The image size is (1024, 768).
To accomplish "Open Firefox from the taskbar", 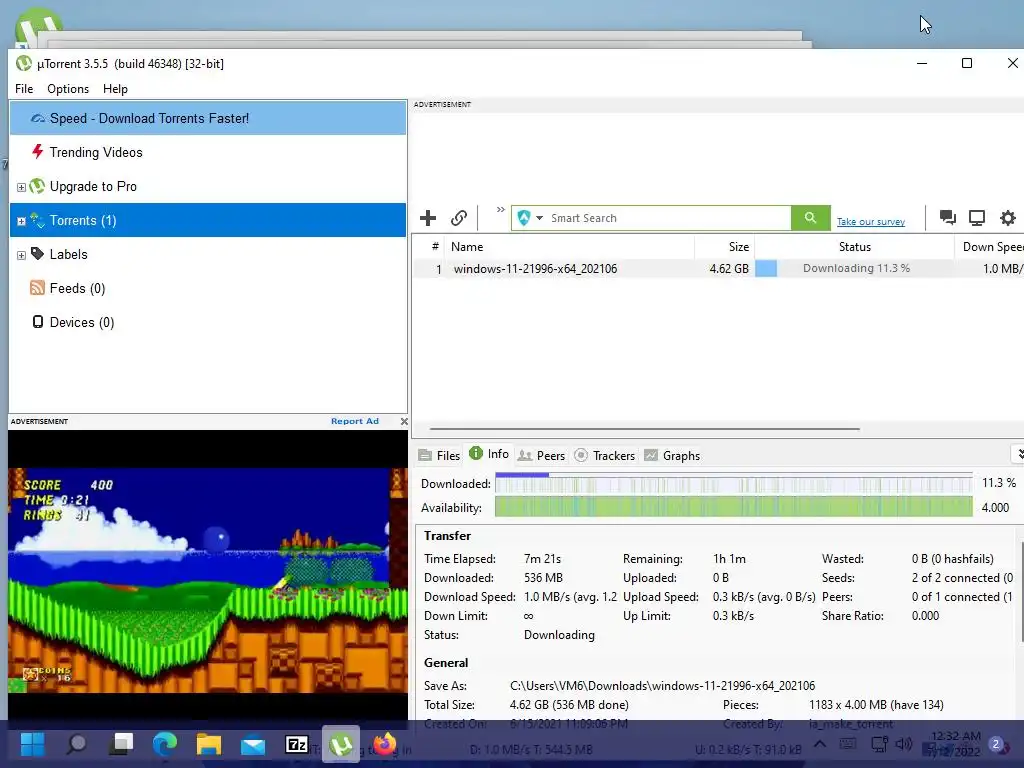I will pos(385,744).
